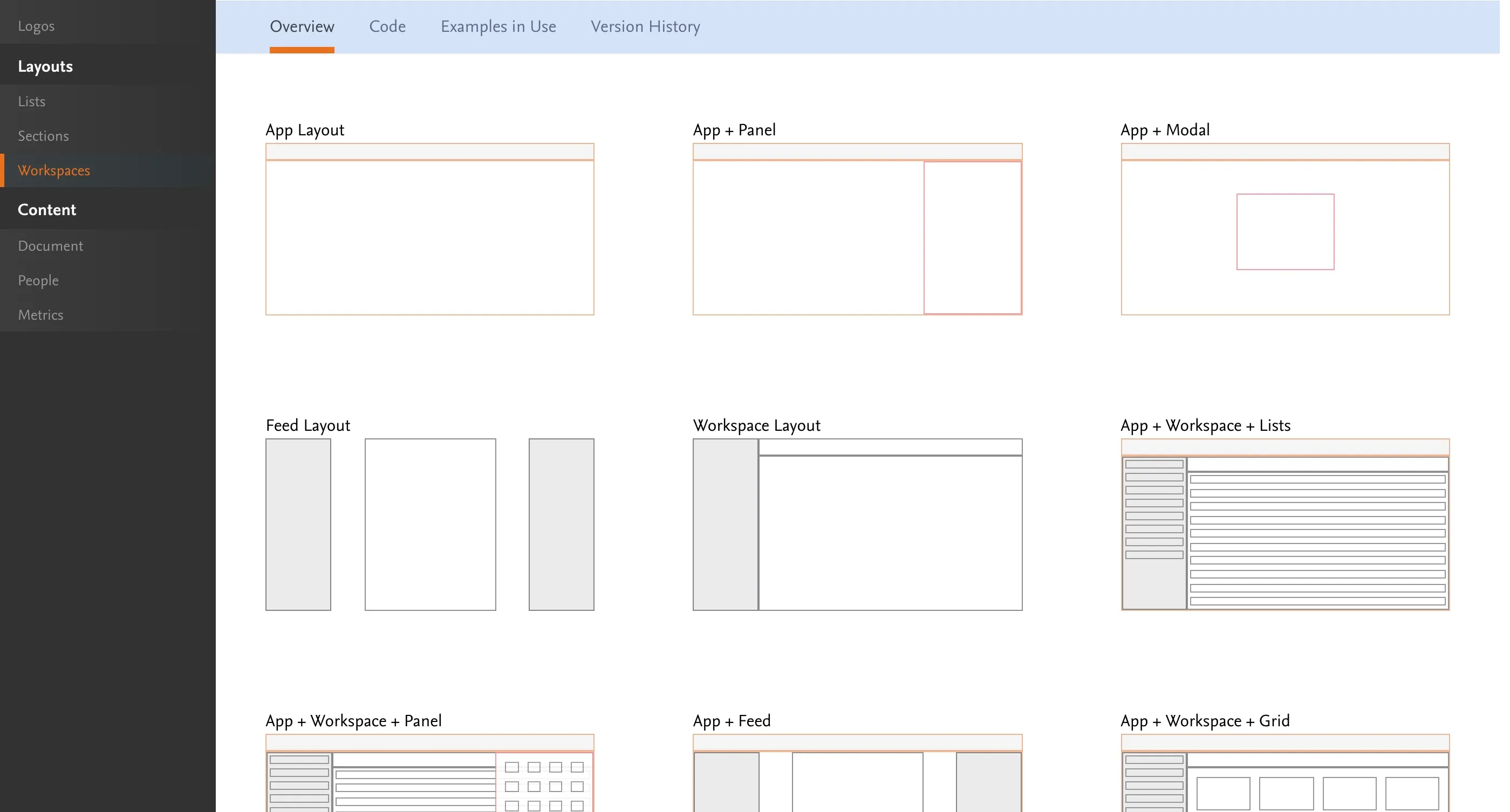Click the App + Panel title text

[734, 130]
